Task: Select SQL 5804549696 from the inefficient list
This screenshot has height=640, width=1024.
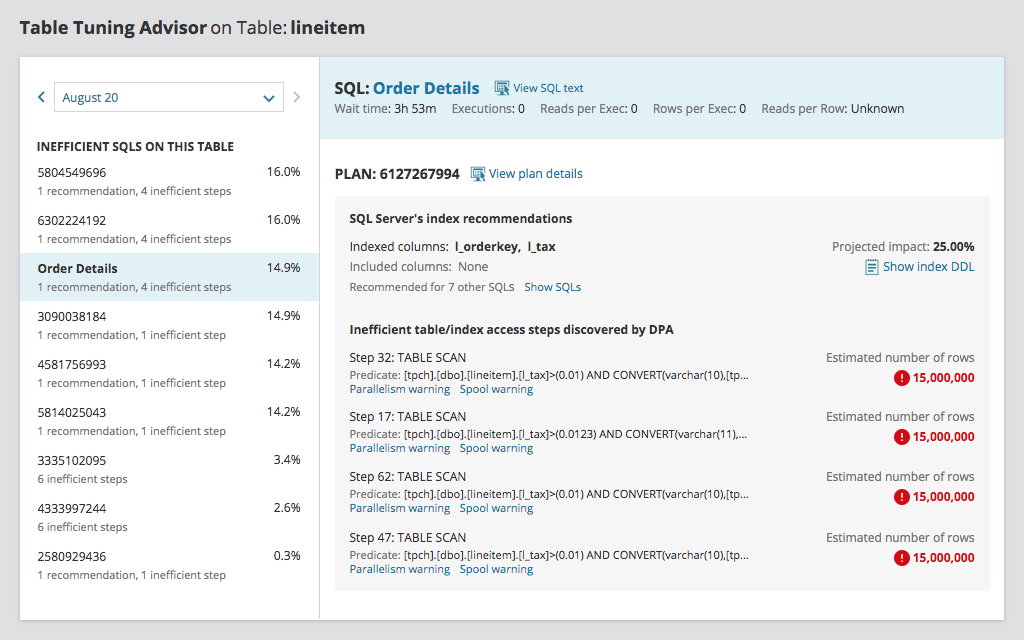Action: [85, 172]
